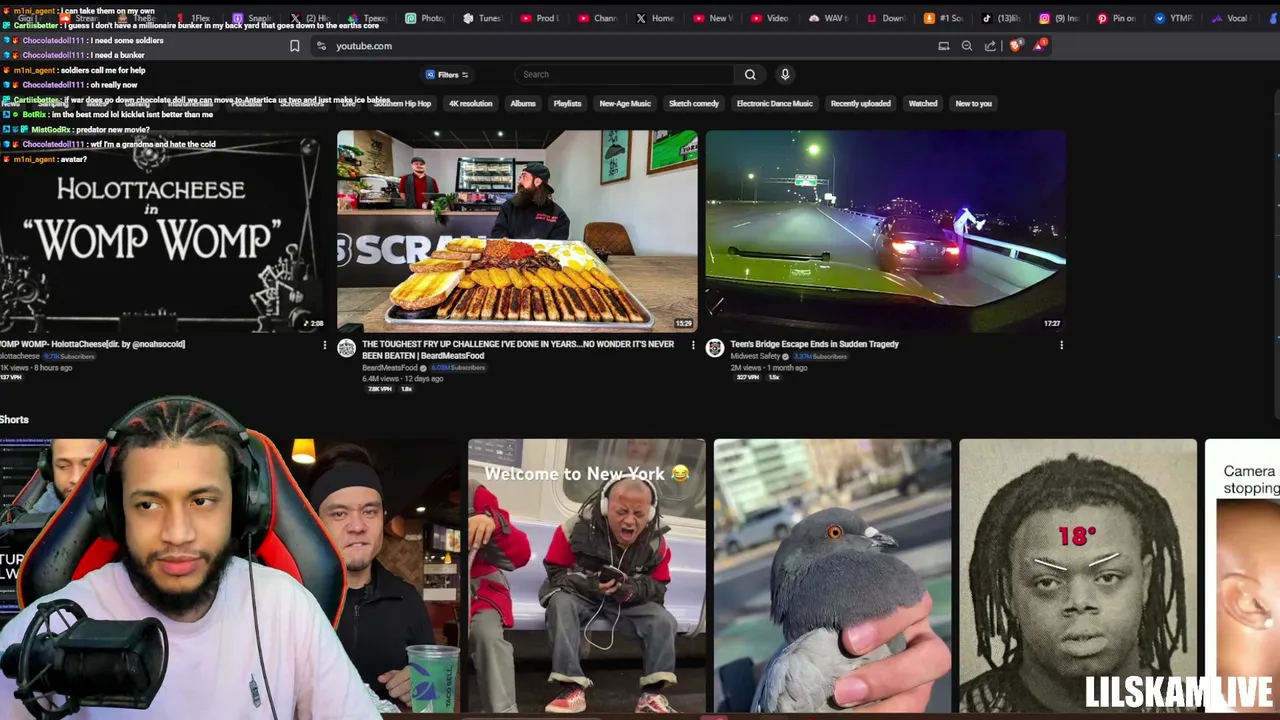Open the Brave Shields lion icon
This screenshot has height=720, width=1280.
pos(1016,45)
